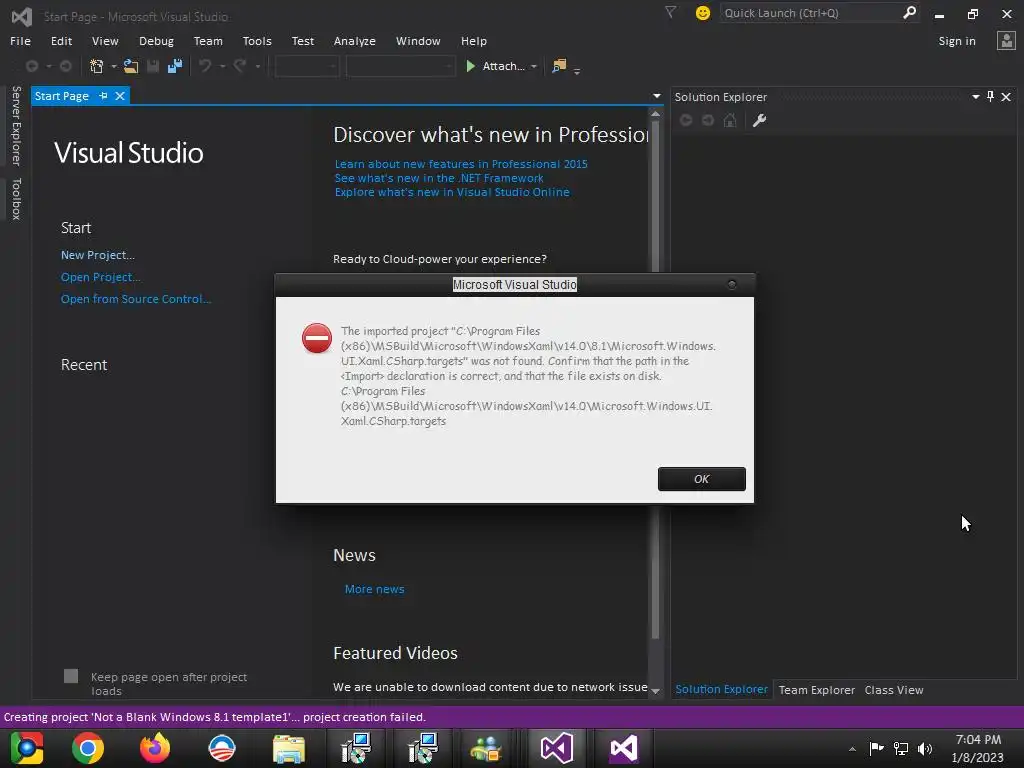Click the Navigate Backward toolbar icon
Screen dimensions: 1024x768
click(31, 66)
